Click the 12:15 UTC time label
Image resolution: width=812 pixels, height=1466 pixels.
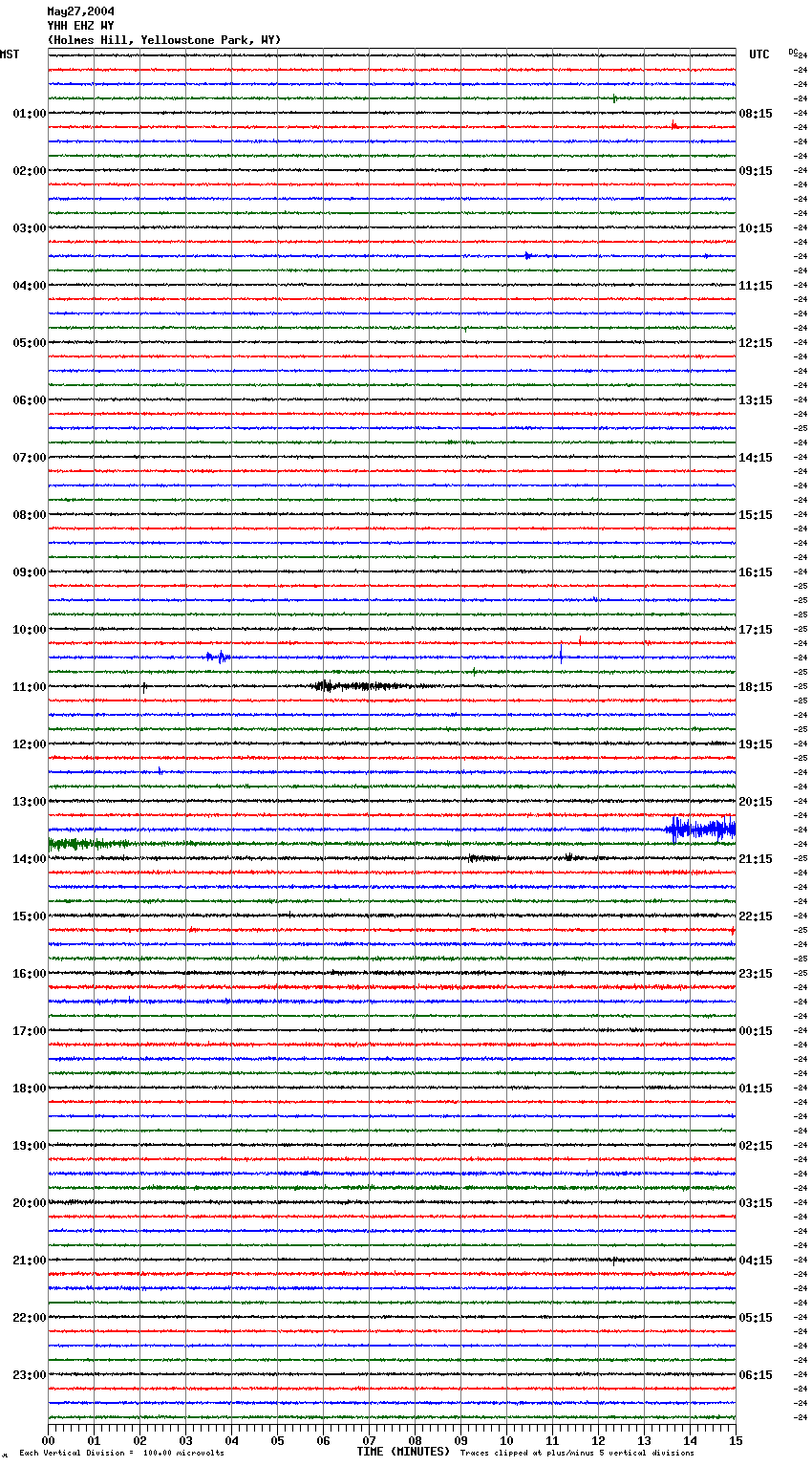click(x=756, y=343)
